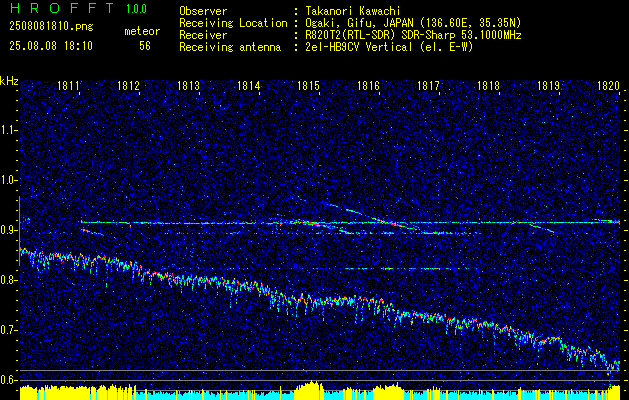Click the 0.8 kHz axis label
Screen dimensions: 629x400
tap(8, 280)
